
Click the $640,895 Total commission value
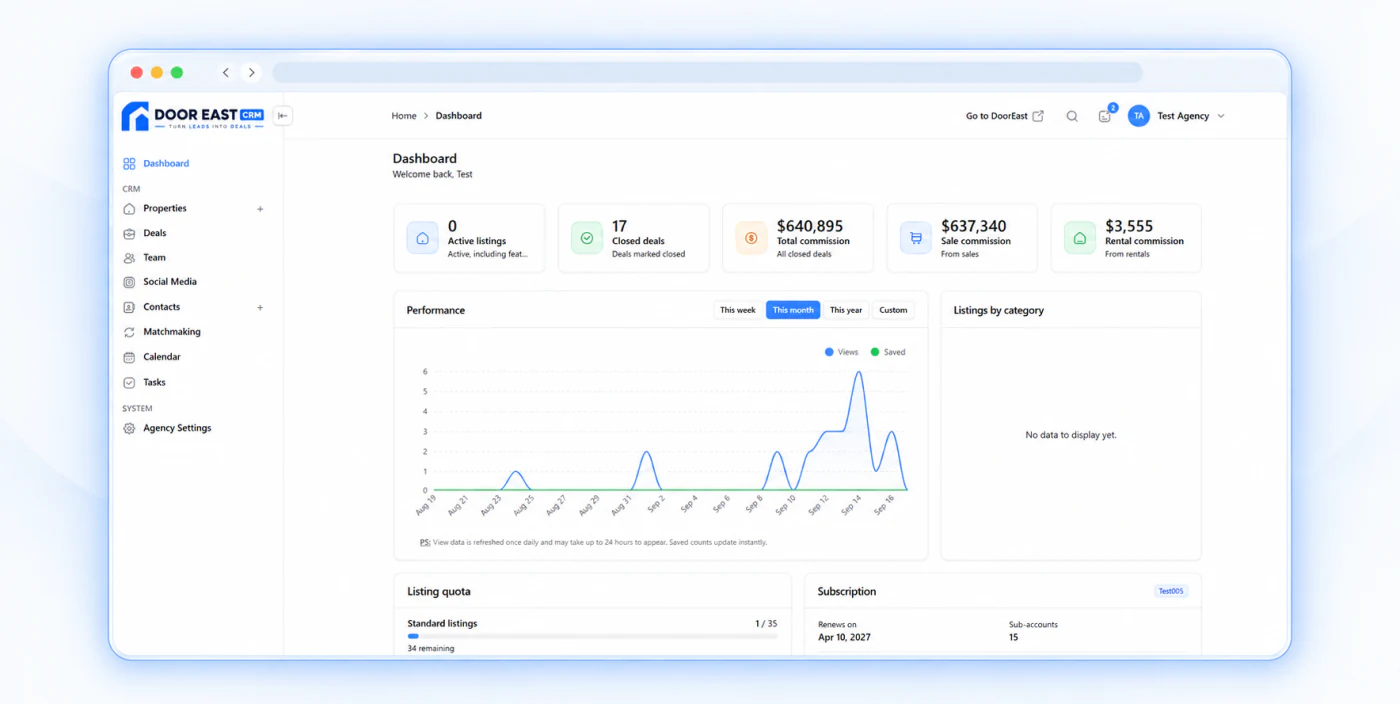point(810,226)
